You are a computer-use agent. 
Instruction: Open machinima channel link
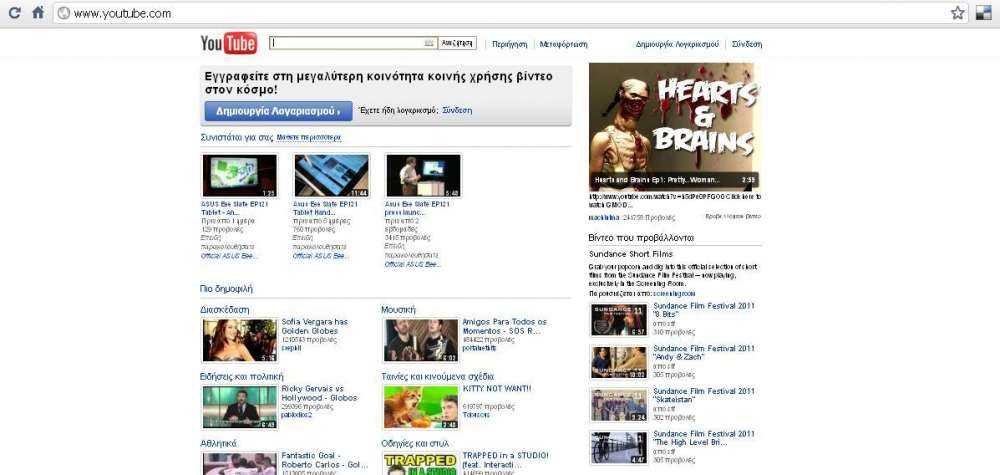click(603, 217)
